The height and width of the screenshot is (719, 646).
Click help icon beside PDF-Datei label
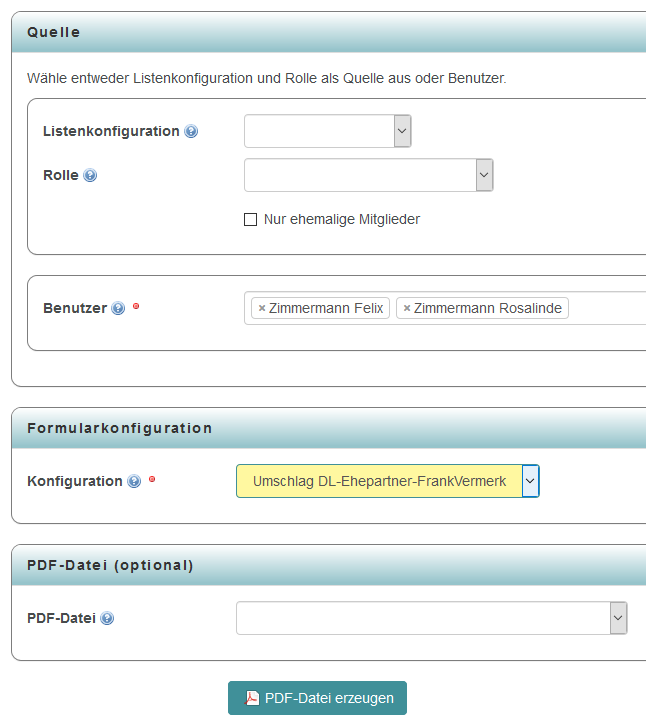pos(107,619)
